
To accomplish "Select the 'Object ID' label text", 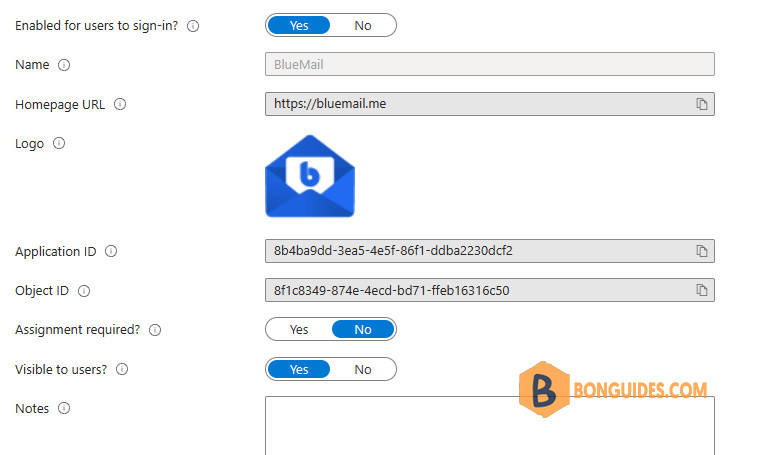I will (42, 291).
